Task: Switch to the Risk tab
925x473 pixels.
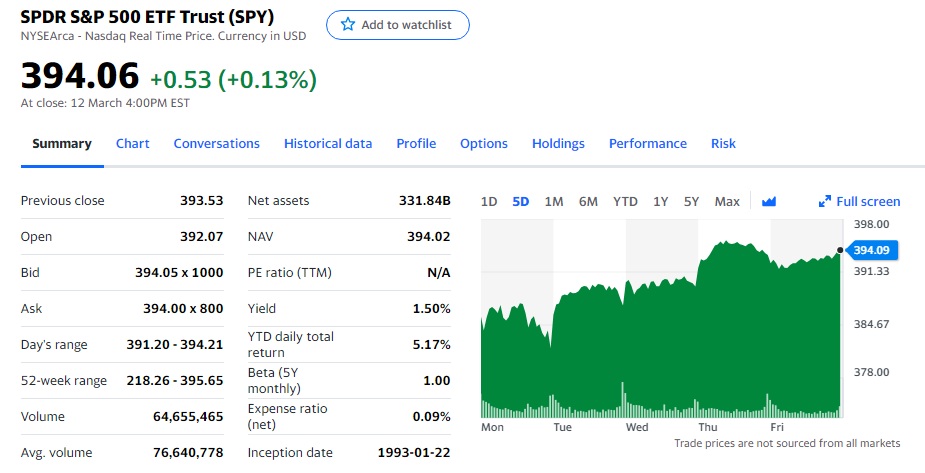Action: [723, 144]
